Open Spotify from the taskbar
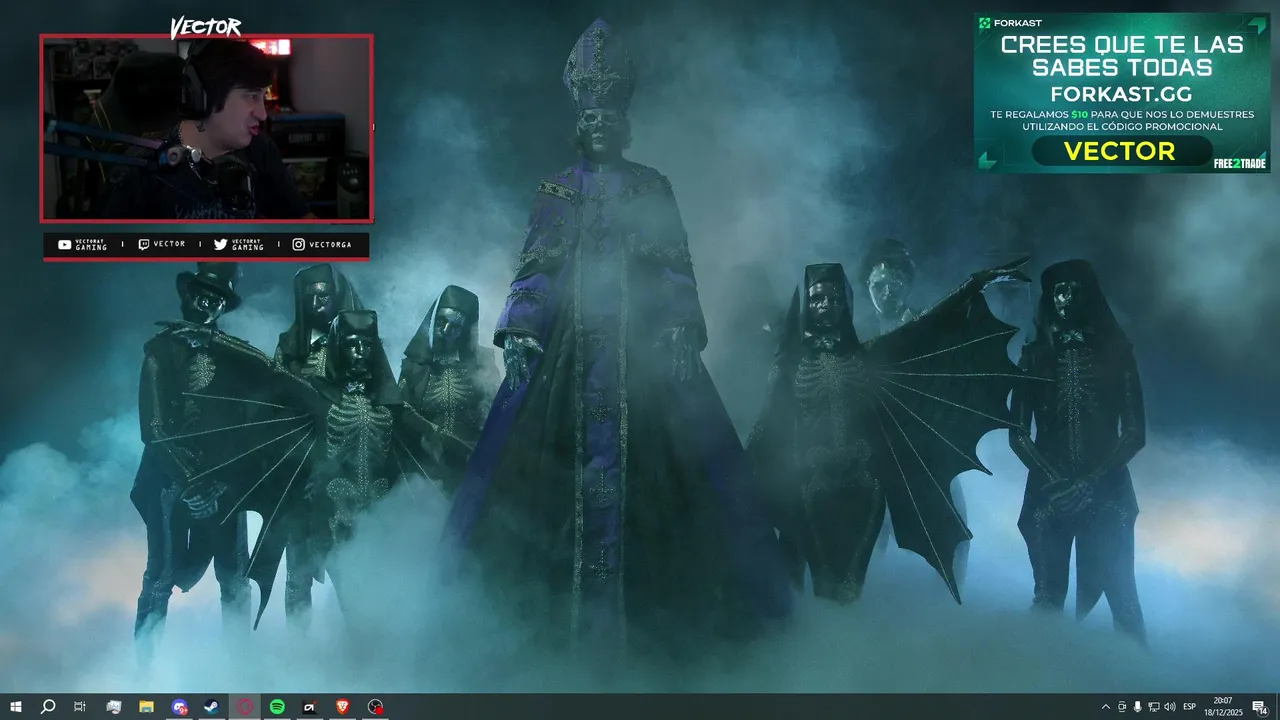The height and width of the screenshot is (720, 1280). point(277,707)
